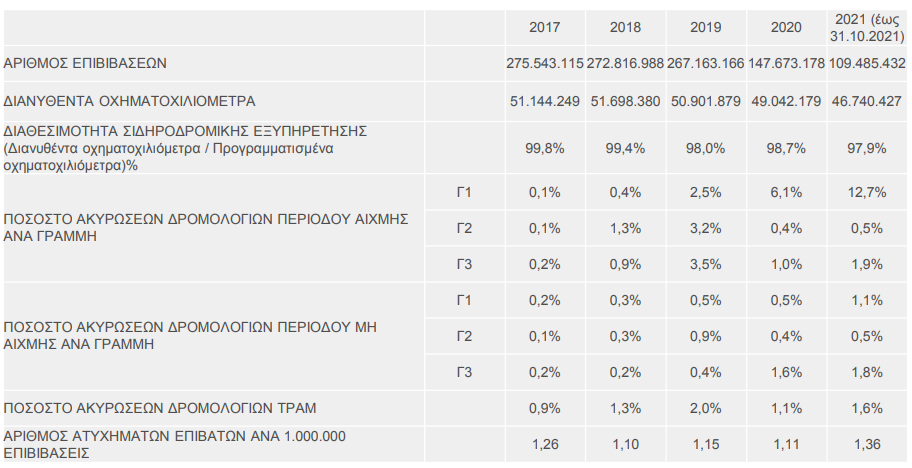
Task: Click the 109.485.432 passengers cell
Action: 867,63
